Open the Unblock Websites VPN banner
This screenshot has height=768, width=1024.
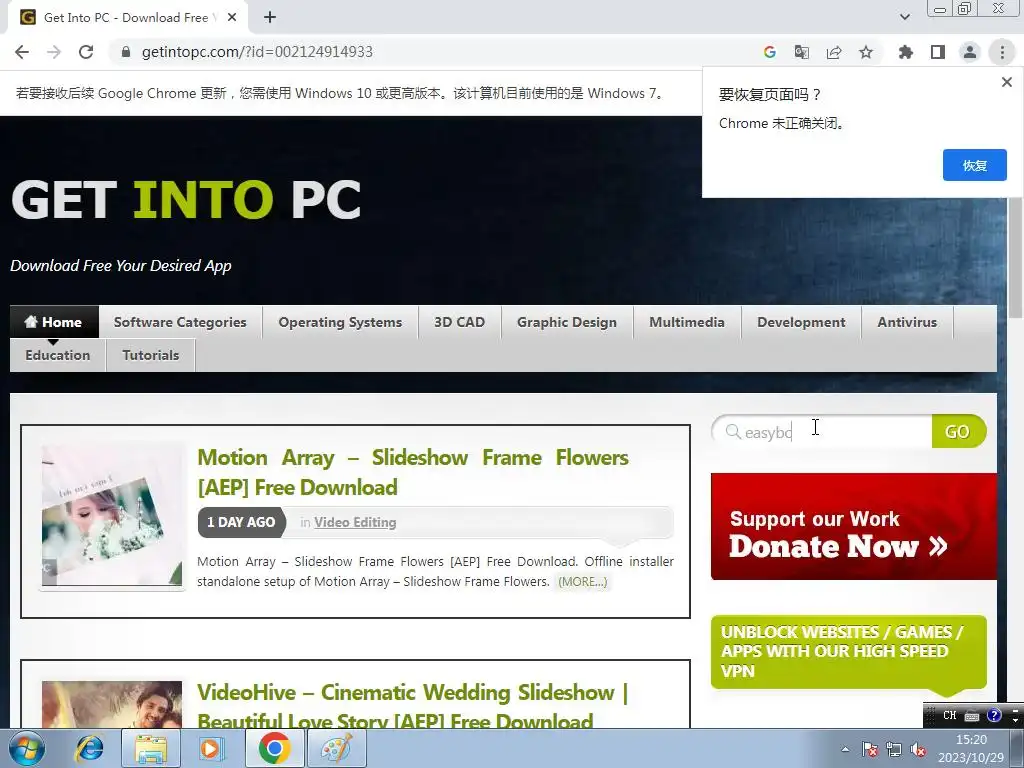[848, 652]
